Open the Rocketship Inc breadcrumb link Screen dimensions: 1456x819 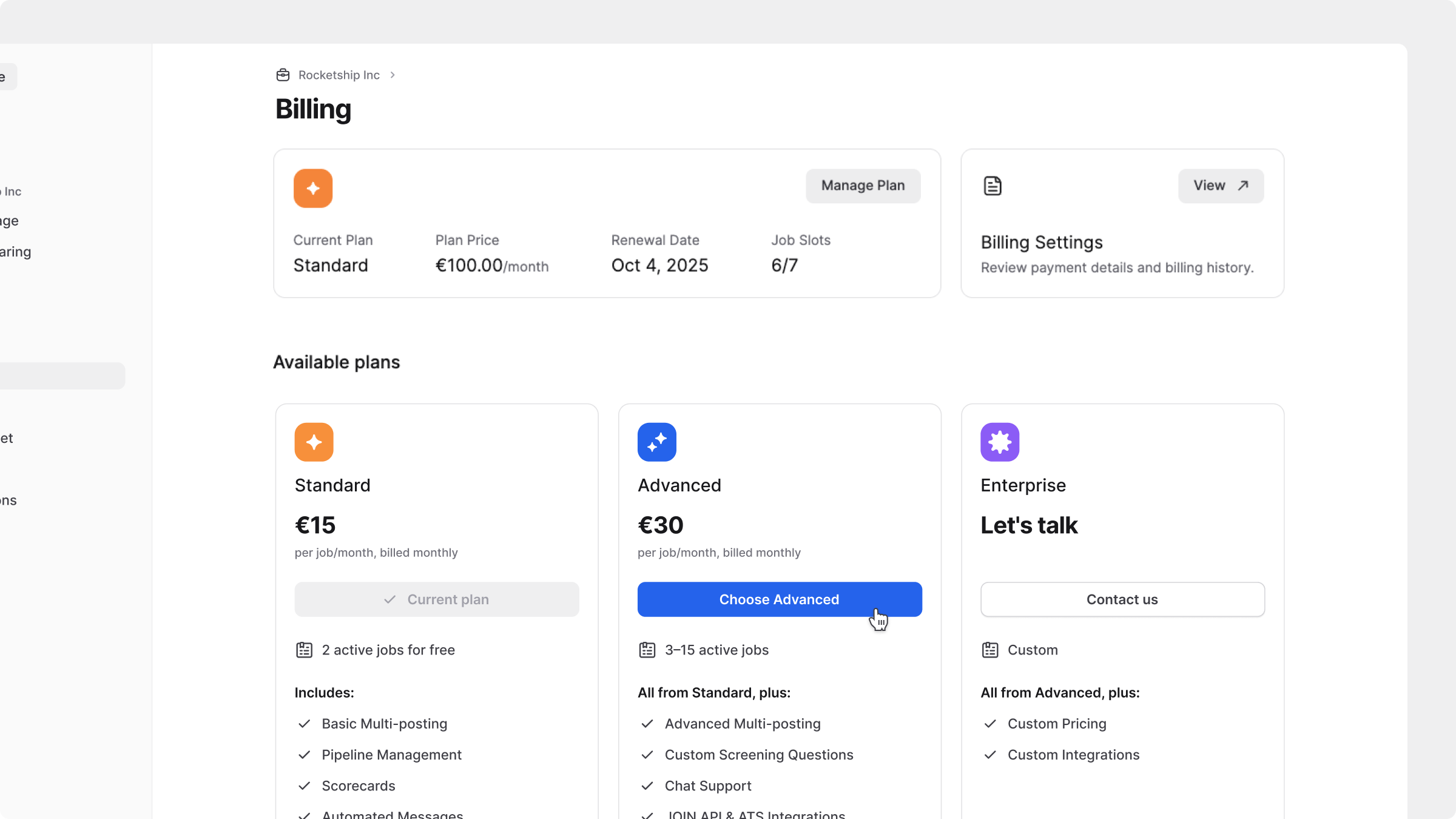click(x=339, y=75)
